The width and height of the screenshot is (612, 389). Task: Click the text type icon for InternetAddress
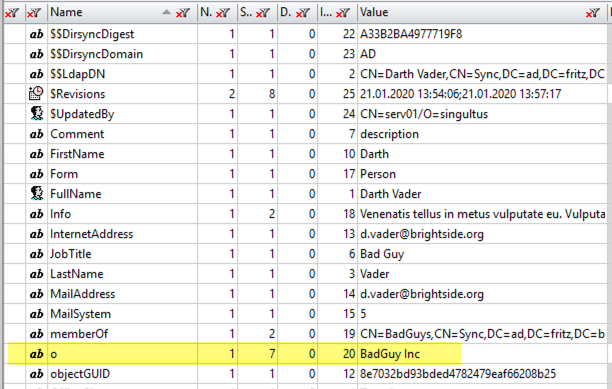tap(36, 234)
